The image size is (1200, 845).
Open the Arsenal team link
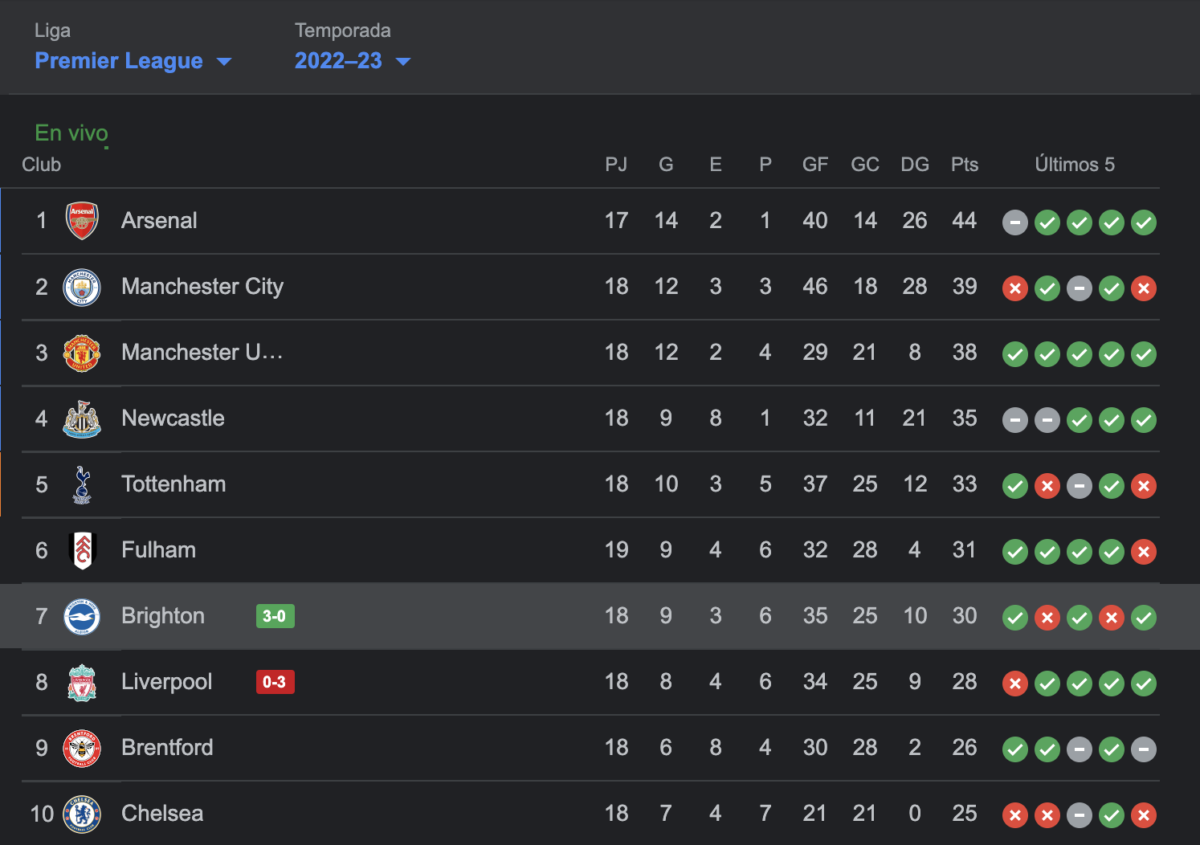coord(159,221)
